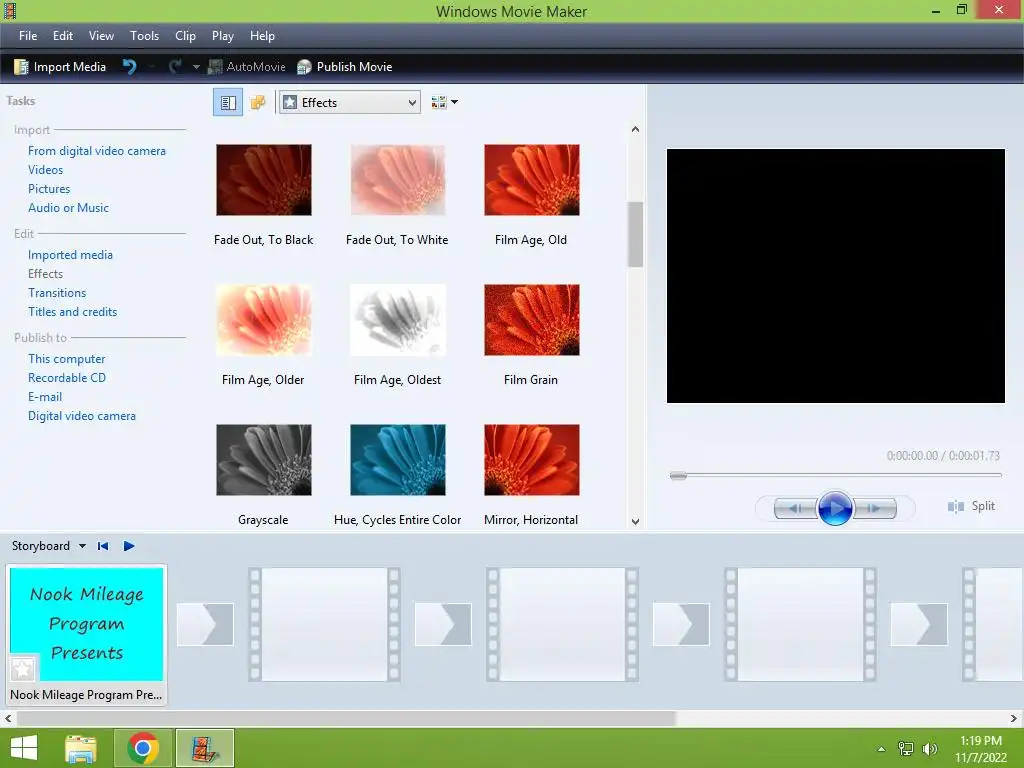This screenshot has height=768, width=1024.
Task: Click the AutoMovie toolbar button
Action: (247, 67)
